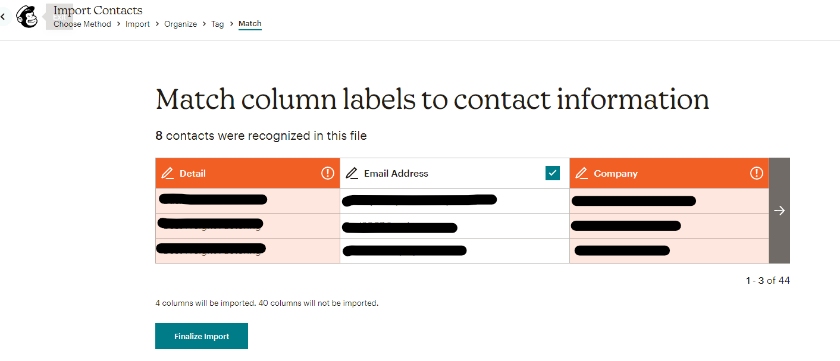Open the Email Address column header
The width and height of the screenshot is (840, 361).
click(x=455, y=173)
